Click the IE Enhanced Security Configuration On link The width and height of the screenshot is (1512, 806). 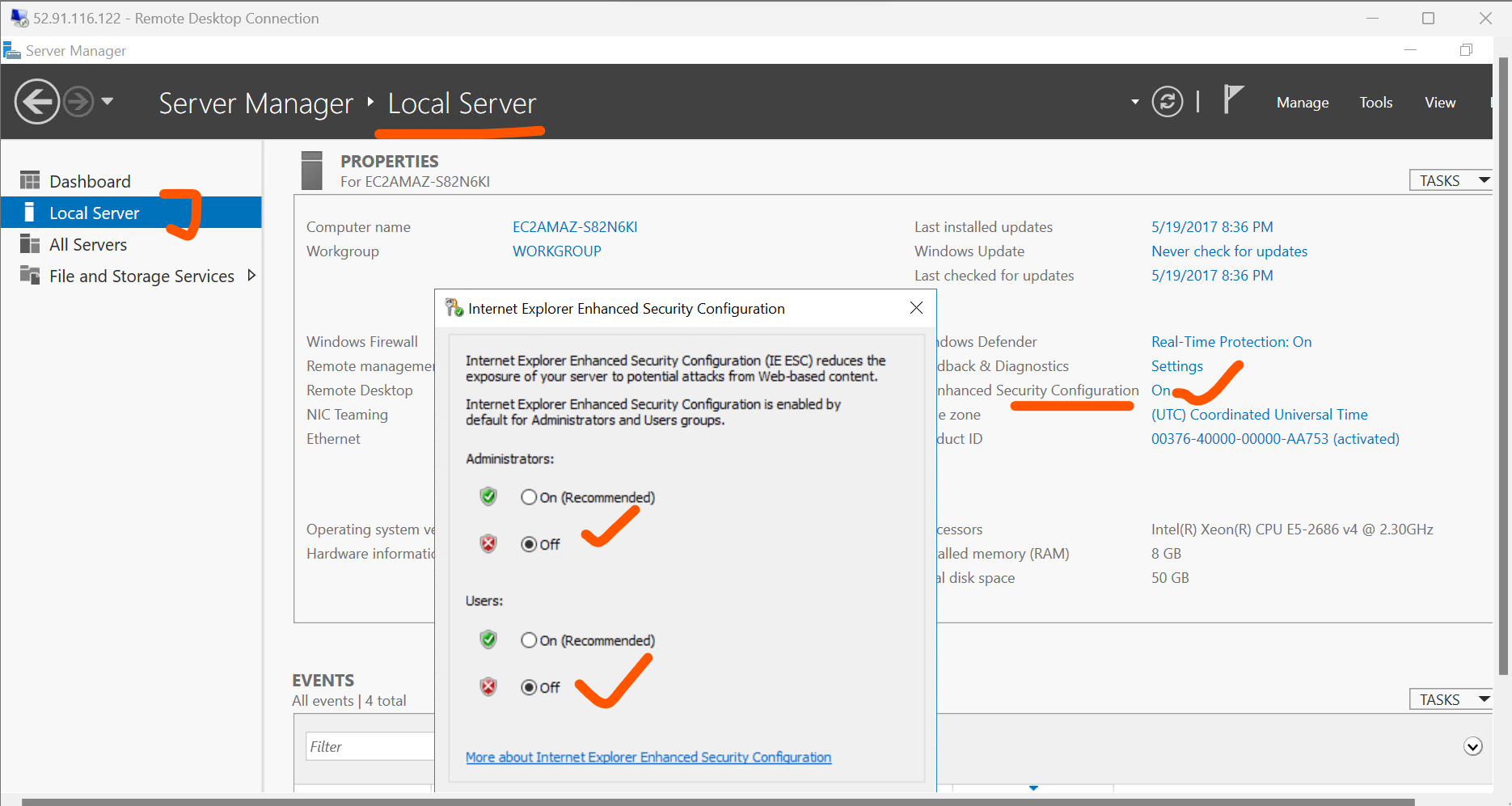point(1160,390)
